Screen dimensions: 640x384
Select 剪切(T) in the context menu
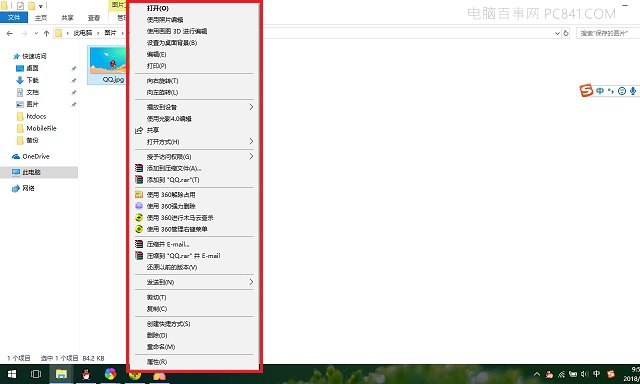tap(156, 297)
